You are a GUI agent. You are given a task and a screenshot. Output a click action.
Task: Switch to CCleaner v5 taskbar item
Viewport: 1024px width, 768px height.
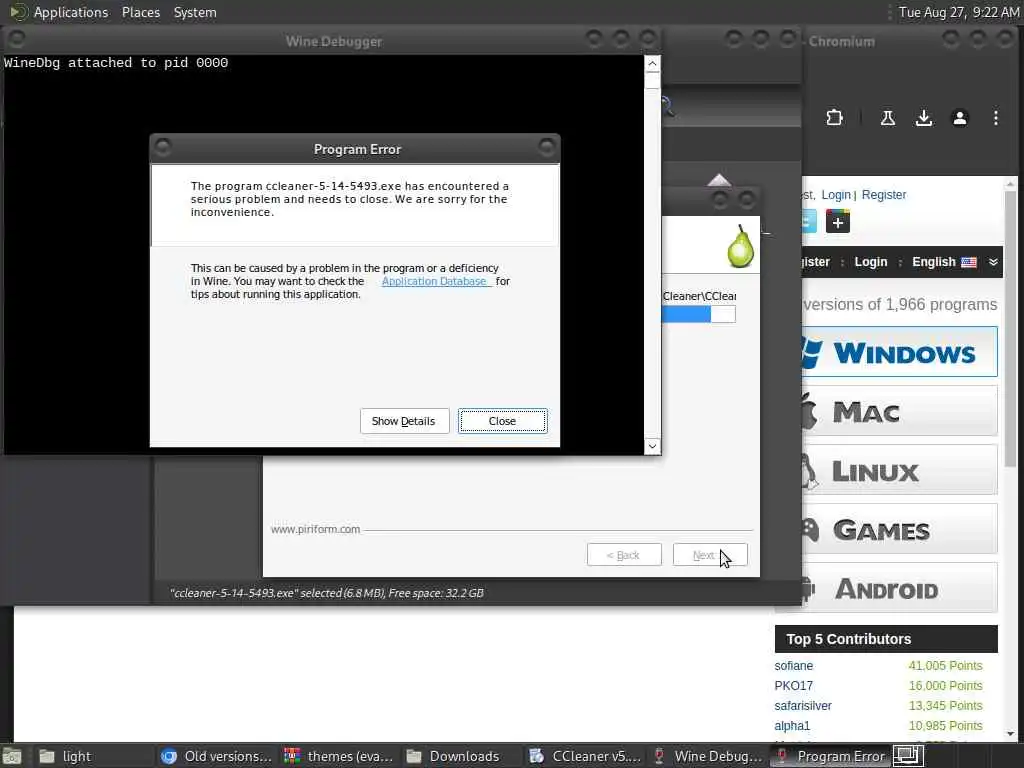click(584, 756)
